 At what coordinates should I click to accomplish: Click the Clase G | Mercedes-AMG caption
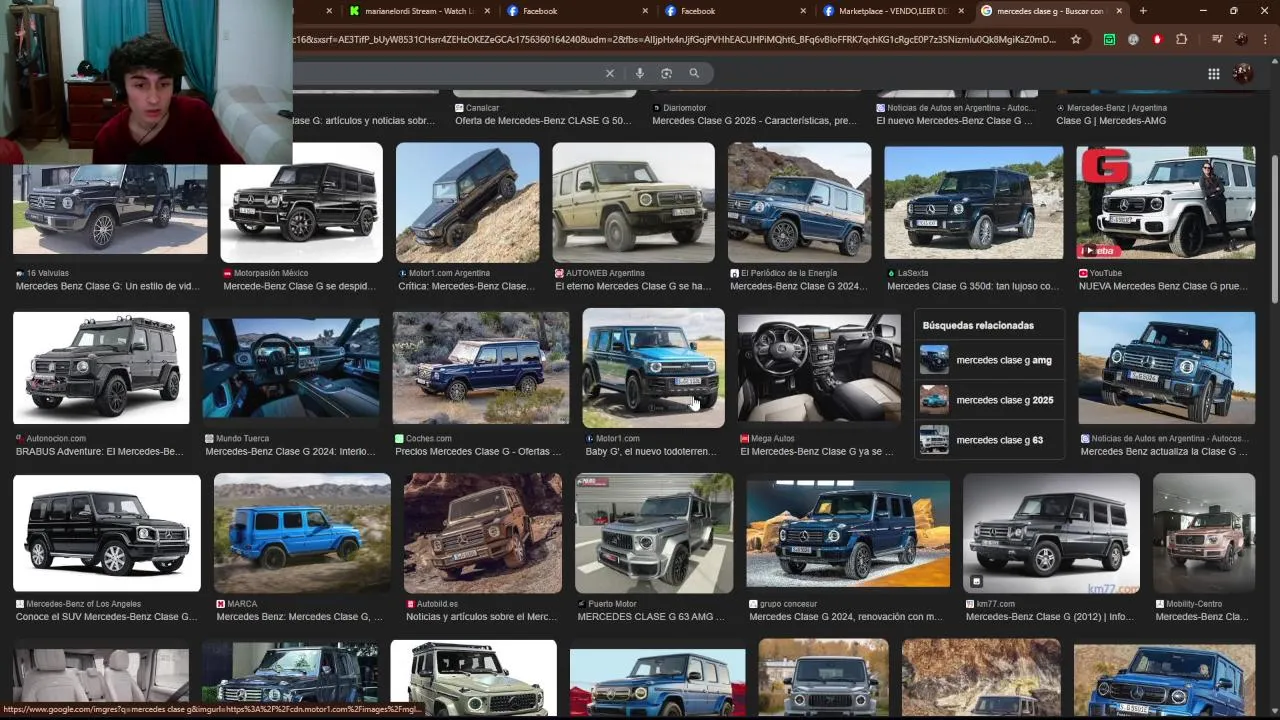coord(1111,121)
